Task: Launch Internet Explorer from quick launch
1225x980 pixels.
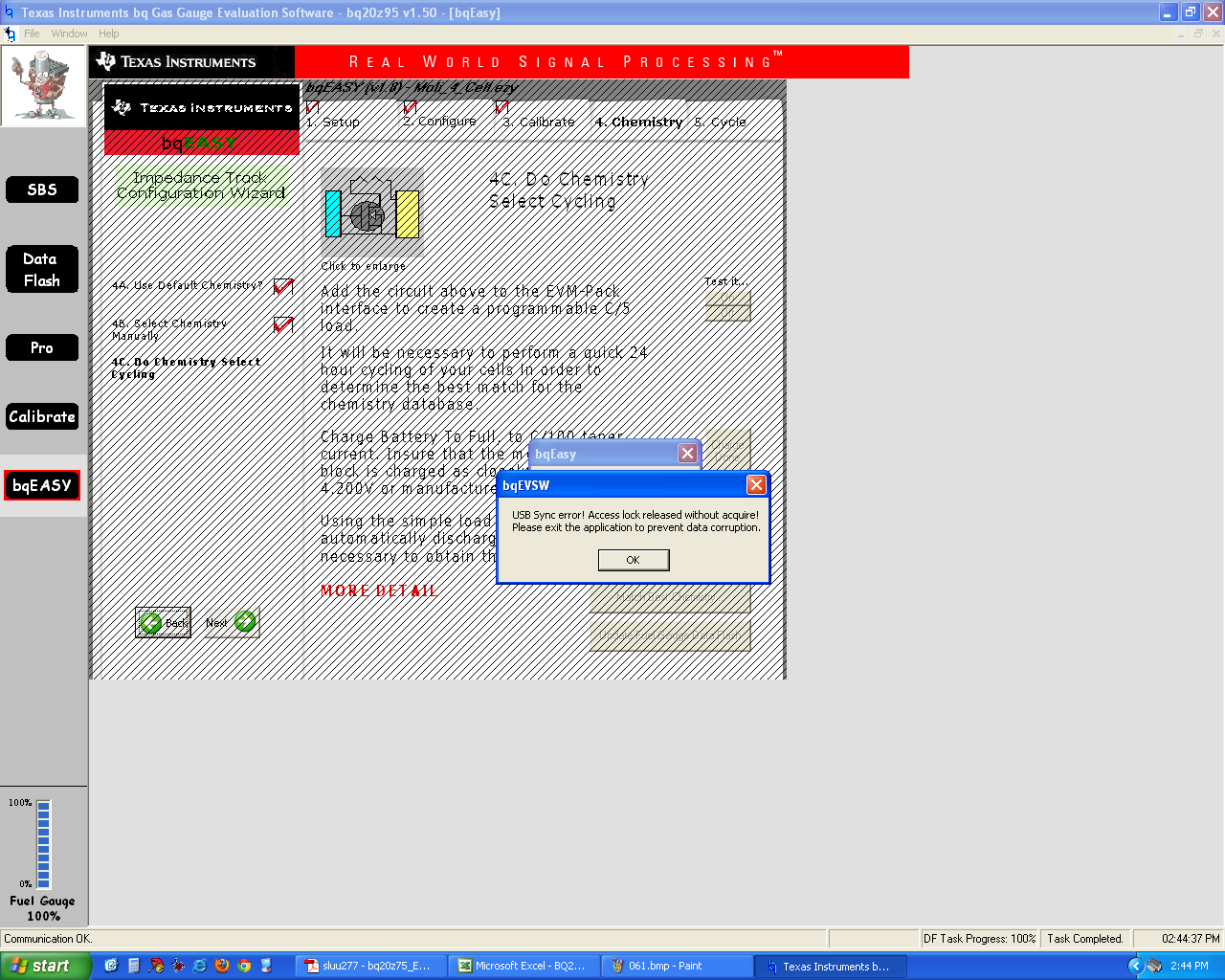Action: (x=200, y=966)
